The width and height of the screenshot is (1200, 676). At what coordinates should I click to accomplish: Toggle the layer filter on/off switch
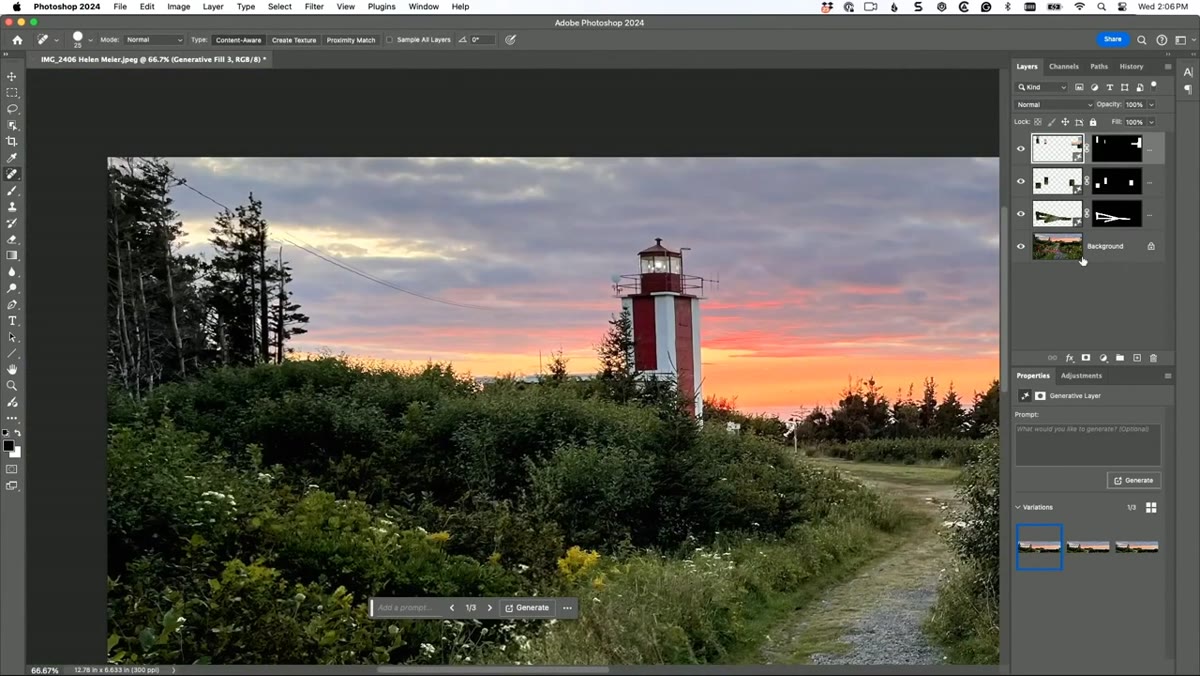1154,86
